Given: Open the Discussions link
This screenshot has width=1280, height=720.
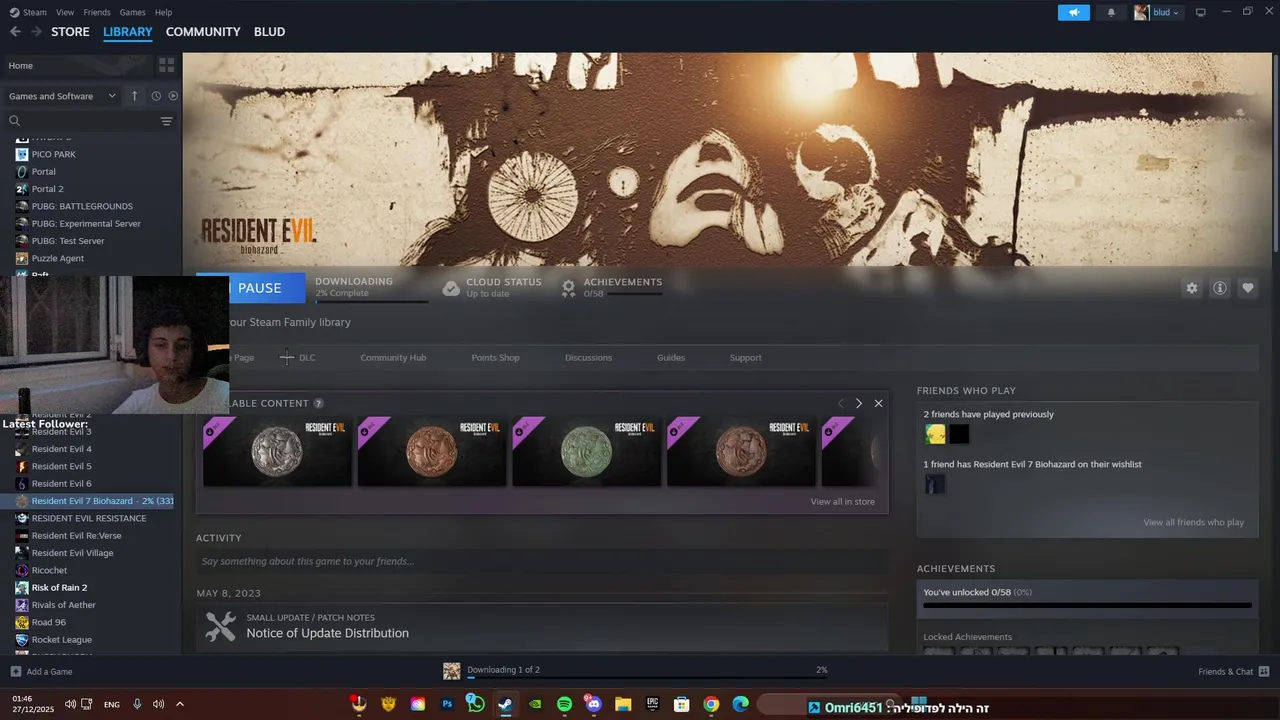Looking at the screenshot, I should [x=588, y=357].
